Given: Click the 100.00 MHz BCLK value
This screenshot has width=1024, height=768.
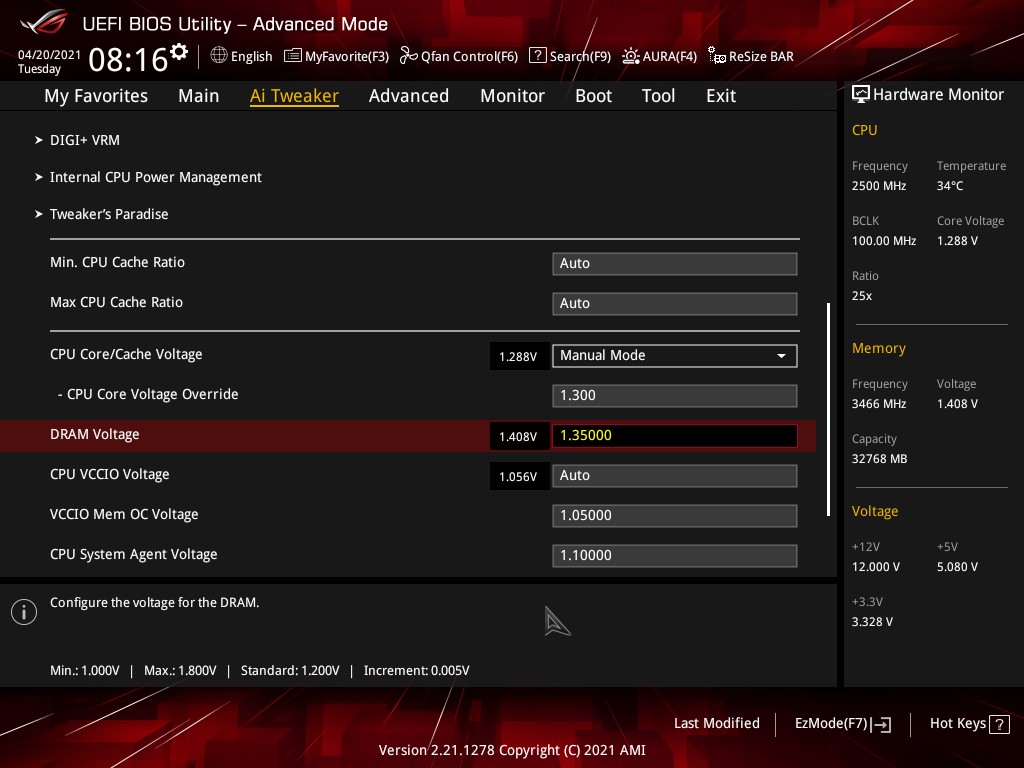Looking at the screenshot, I should point(884,240).
